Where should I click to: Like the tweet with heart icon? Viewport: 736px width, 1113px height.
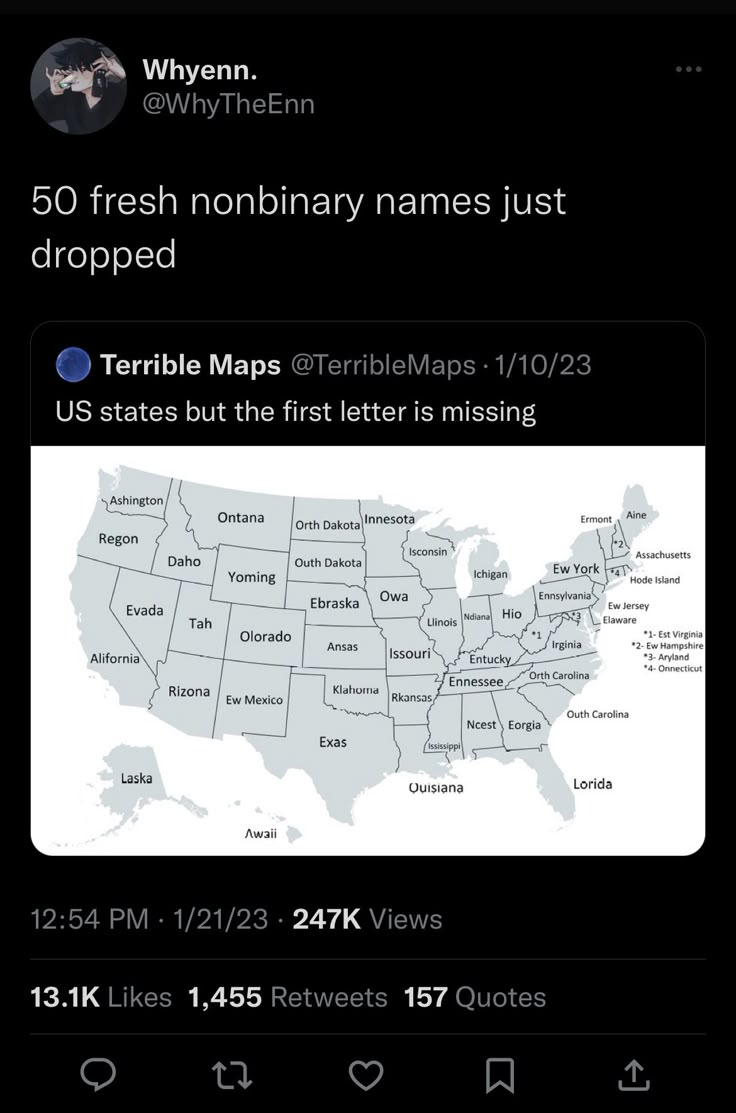pyautogui.click(x=368, y=1076)
